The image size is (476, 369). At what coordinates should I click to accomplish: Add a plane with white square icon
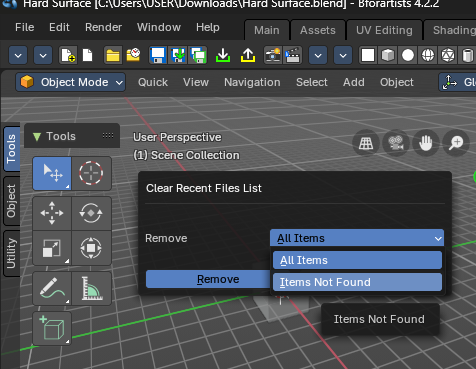tap(368, 55)
